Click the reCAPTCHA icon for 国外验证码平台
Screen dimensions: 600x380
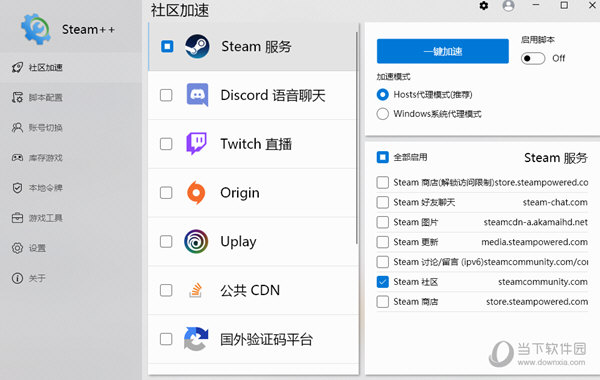tap(196, 339)
